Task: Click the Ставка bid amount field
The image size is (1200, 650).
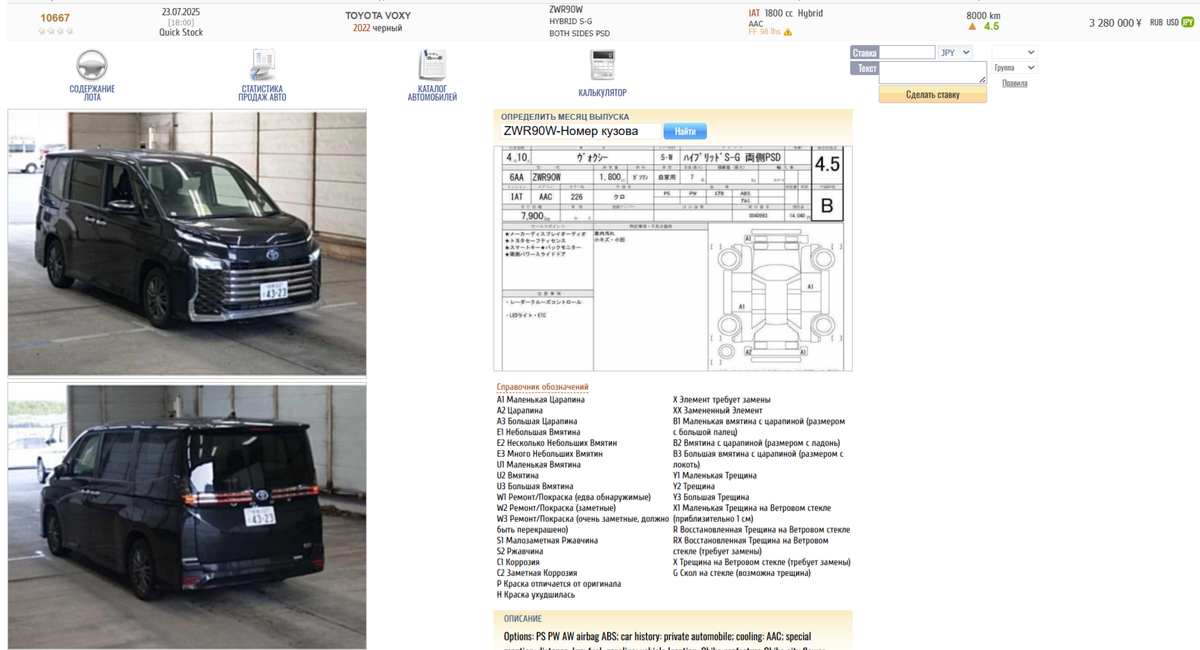Action: pyautogui.click(x=907, y=52)
